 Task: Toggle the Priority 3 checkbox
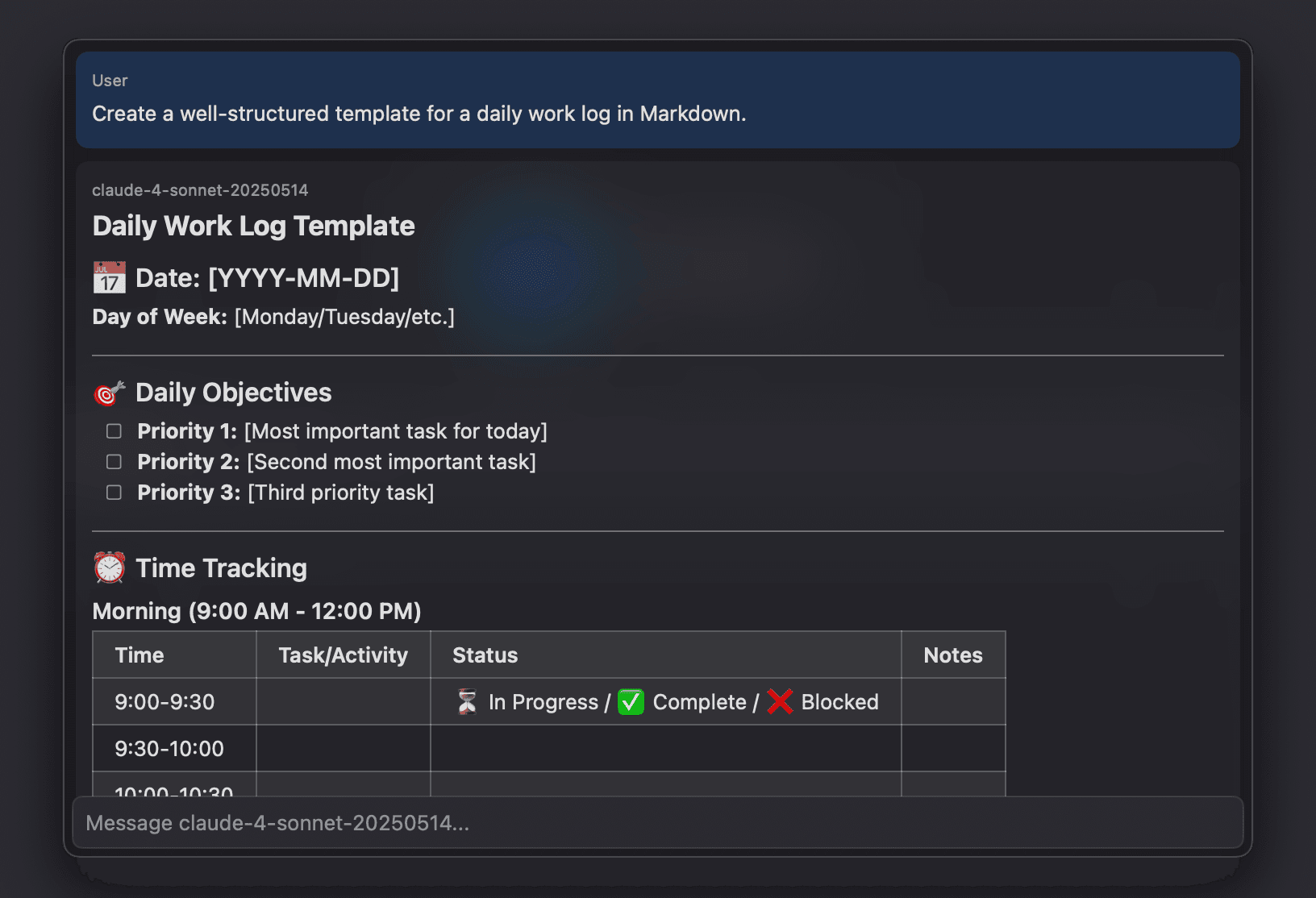coord(115,493)
